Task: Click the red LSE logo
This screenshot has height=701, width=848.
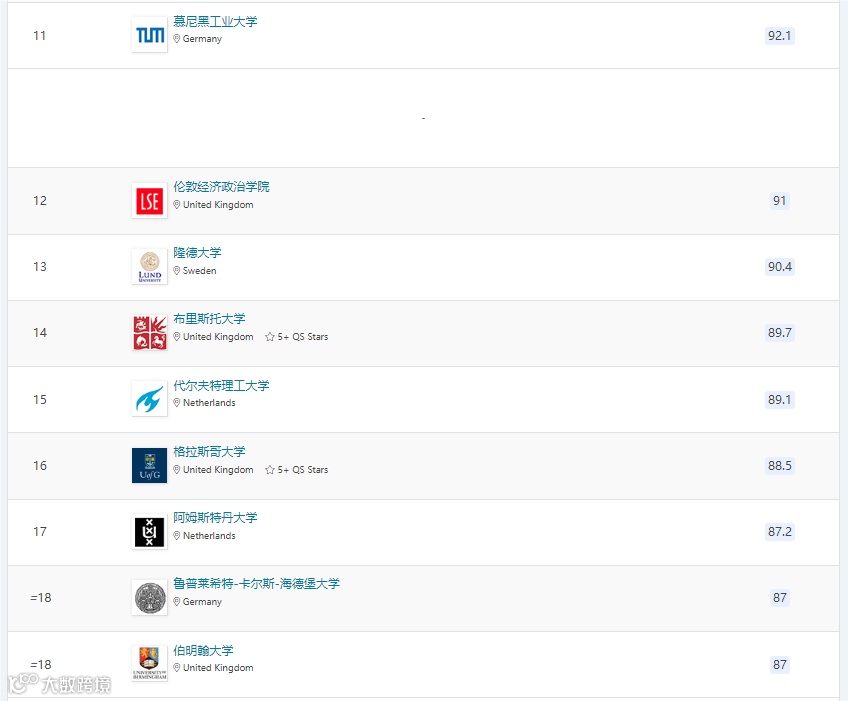Action: [x=148, y=200]
